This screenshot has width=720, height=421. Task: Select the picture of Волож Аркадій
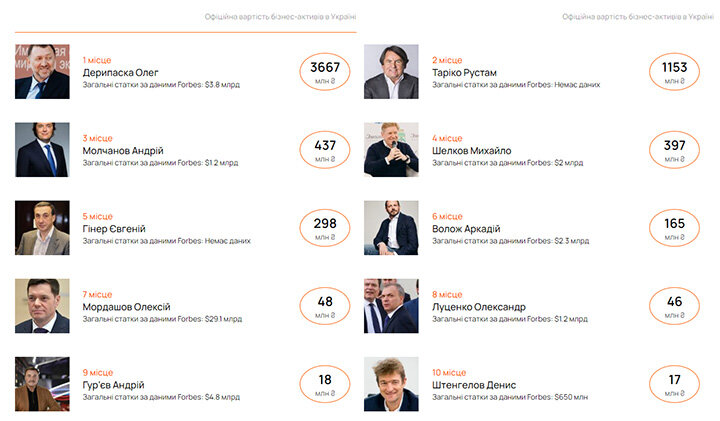[391, 228]
